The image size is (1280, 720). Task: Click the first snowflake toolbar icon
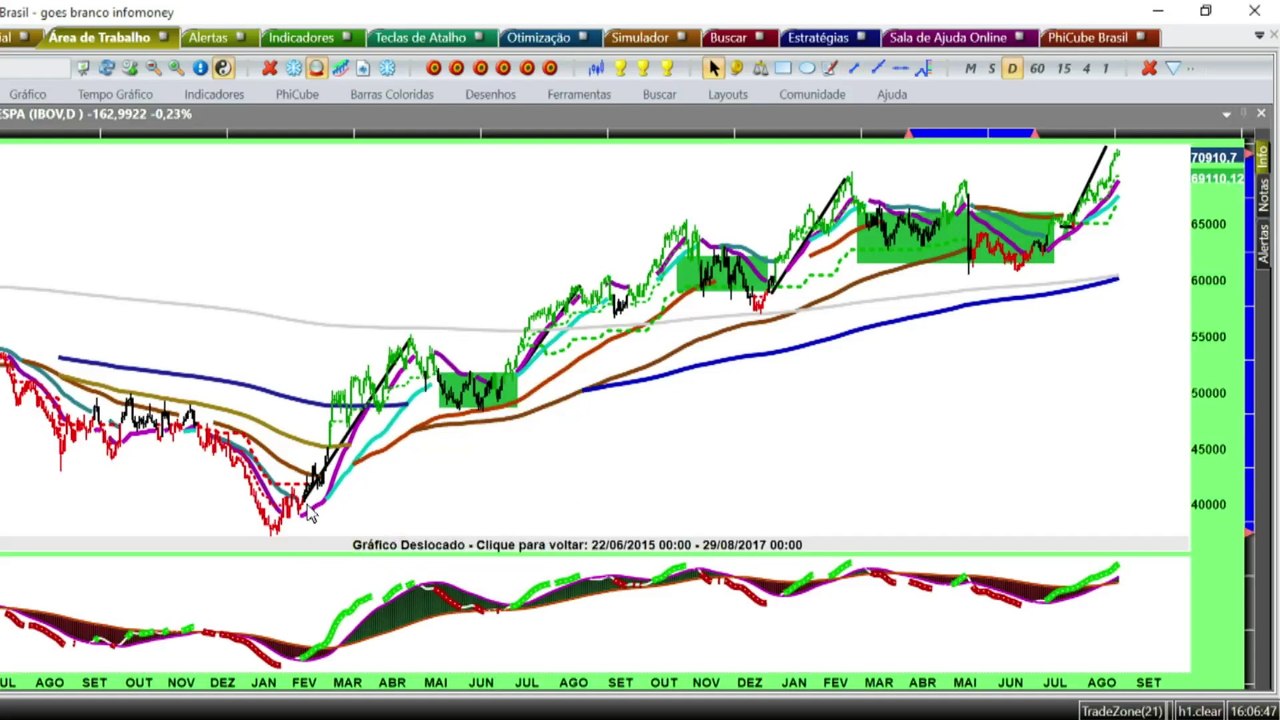(293, 68)
